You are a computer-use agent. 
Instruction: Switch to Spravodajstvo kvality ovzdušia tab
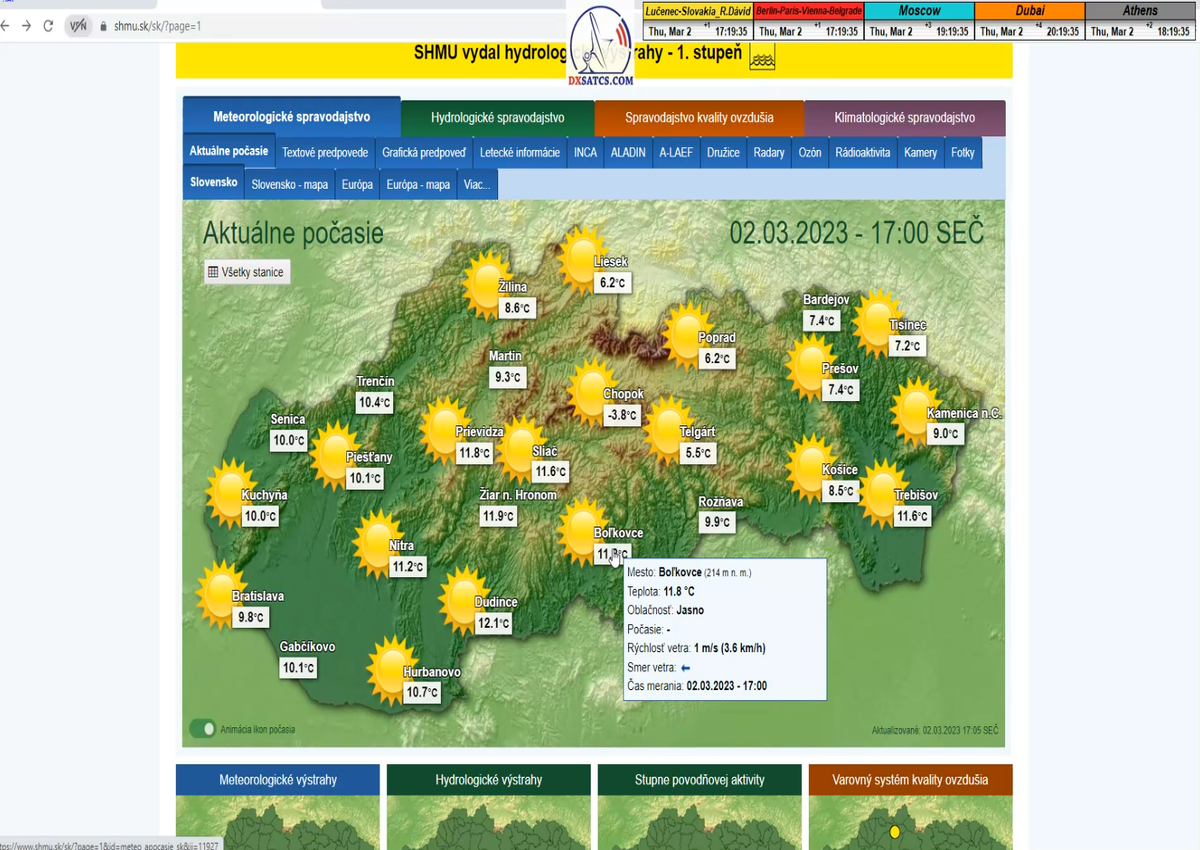pos(699,117)
